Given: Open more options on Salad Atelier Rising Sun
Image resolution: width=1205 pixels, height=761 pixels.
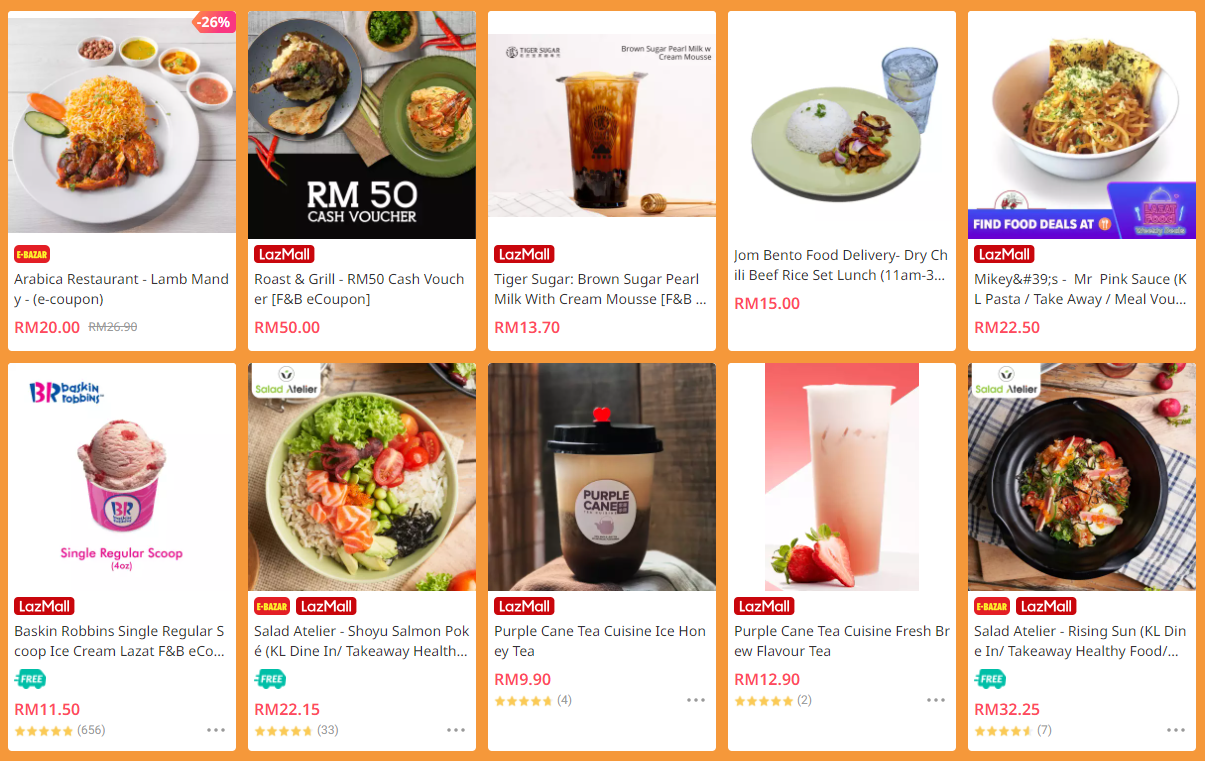Looking at the screenshot, I should pos(1176,730).
